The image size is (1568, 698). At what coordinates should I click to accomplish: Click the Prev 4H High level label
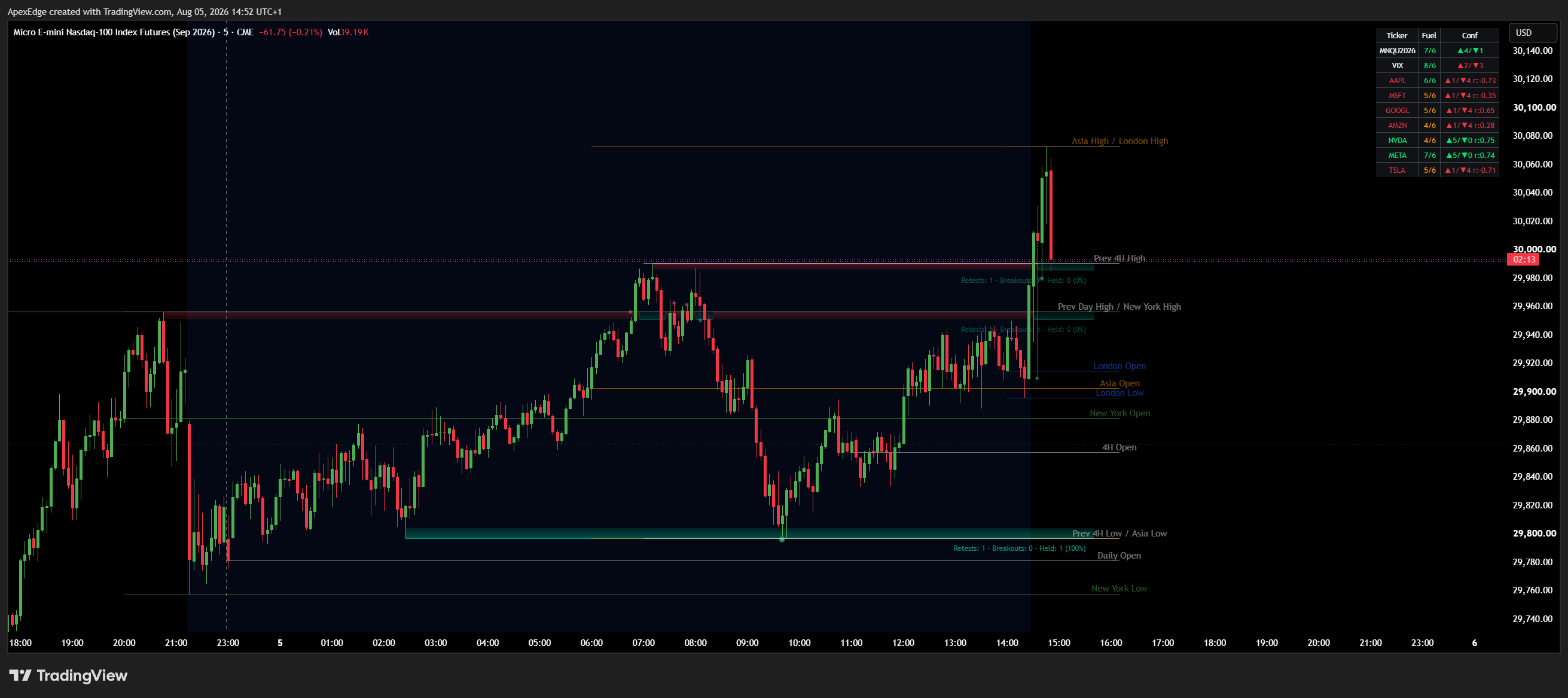1119,258
